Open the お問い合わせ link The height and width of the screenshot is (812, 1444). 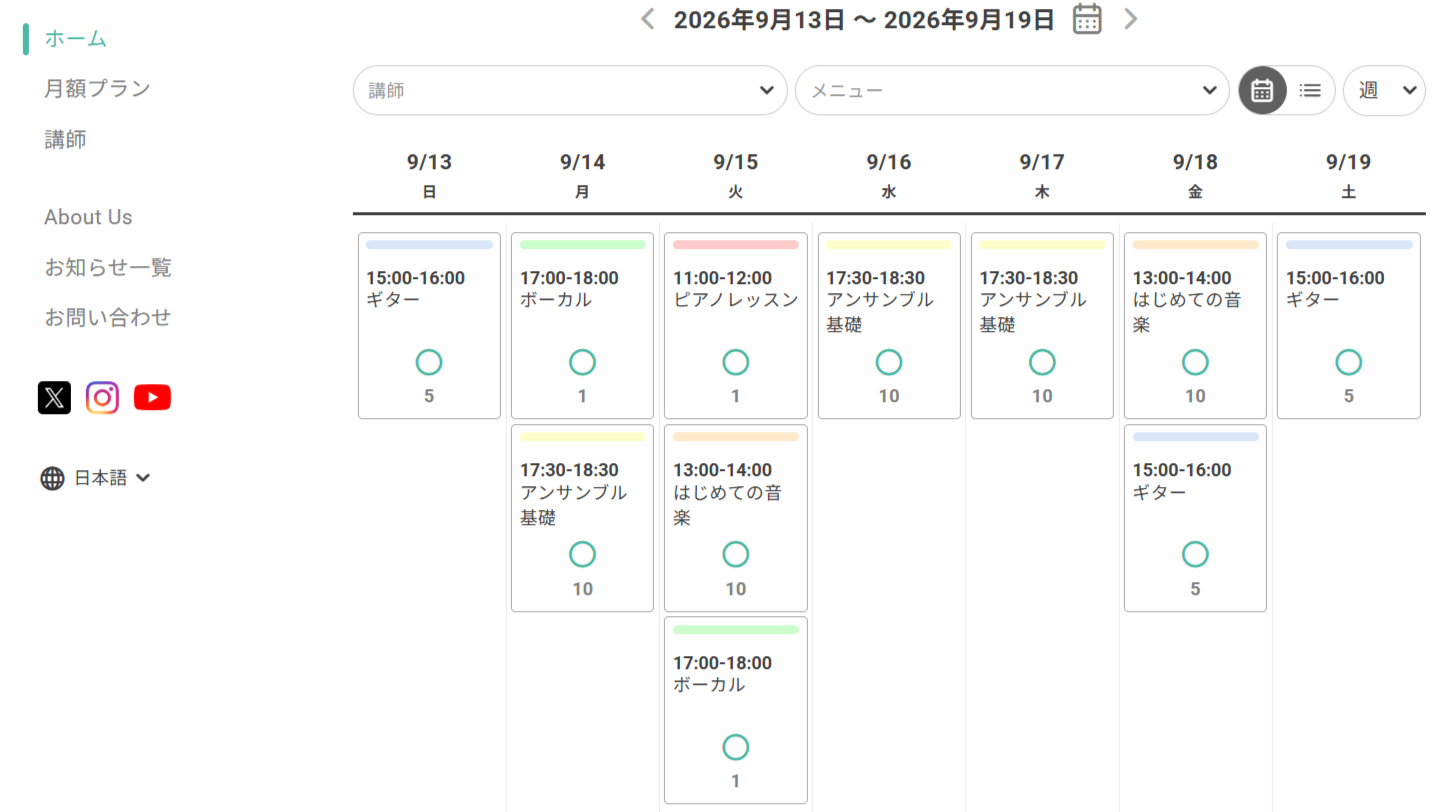[x=108, y=317]
